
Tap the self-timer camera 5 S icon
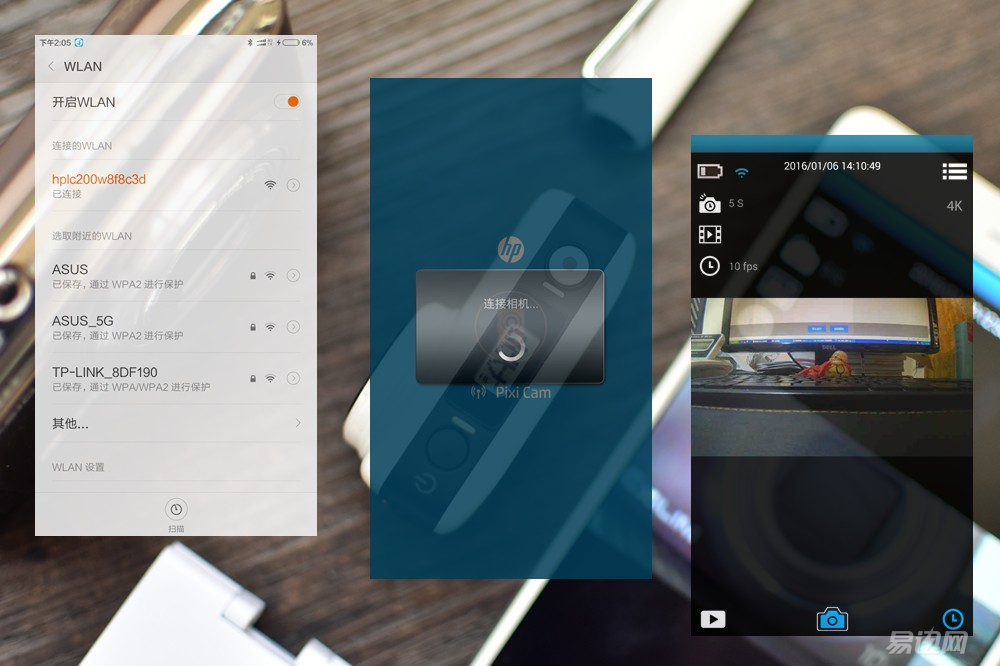coord(710,203)
